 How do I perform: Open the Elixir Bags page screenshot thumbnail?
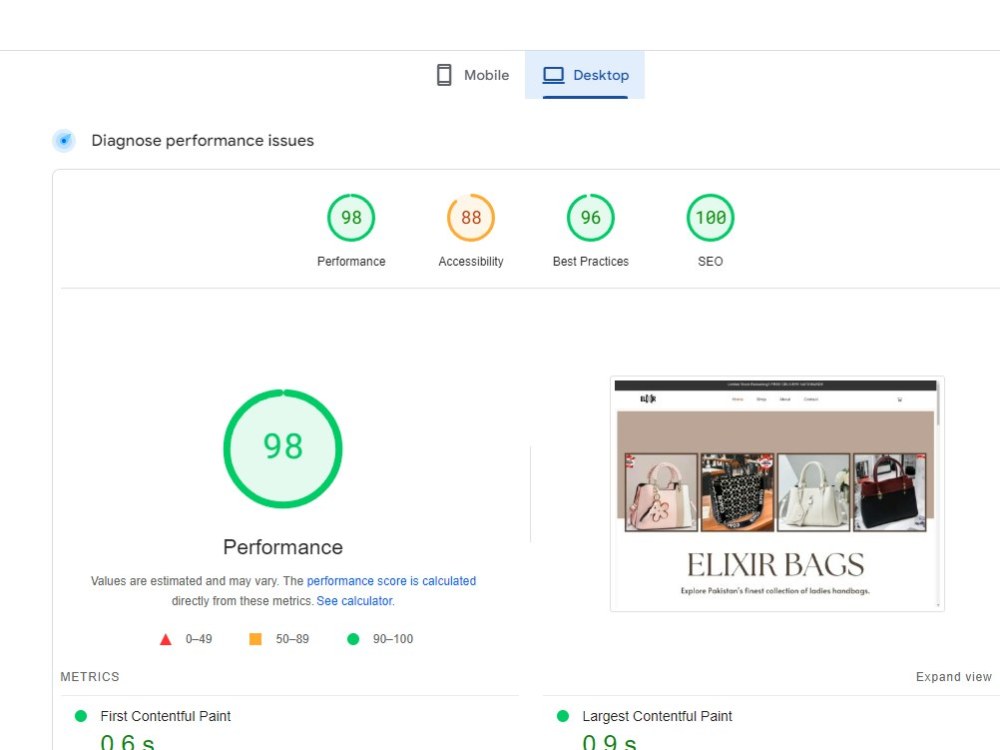click(777, 494)
